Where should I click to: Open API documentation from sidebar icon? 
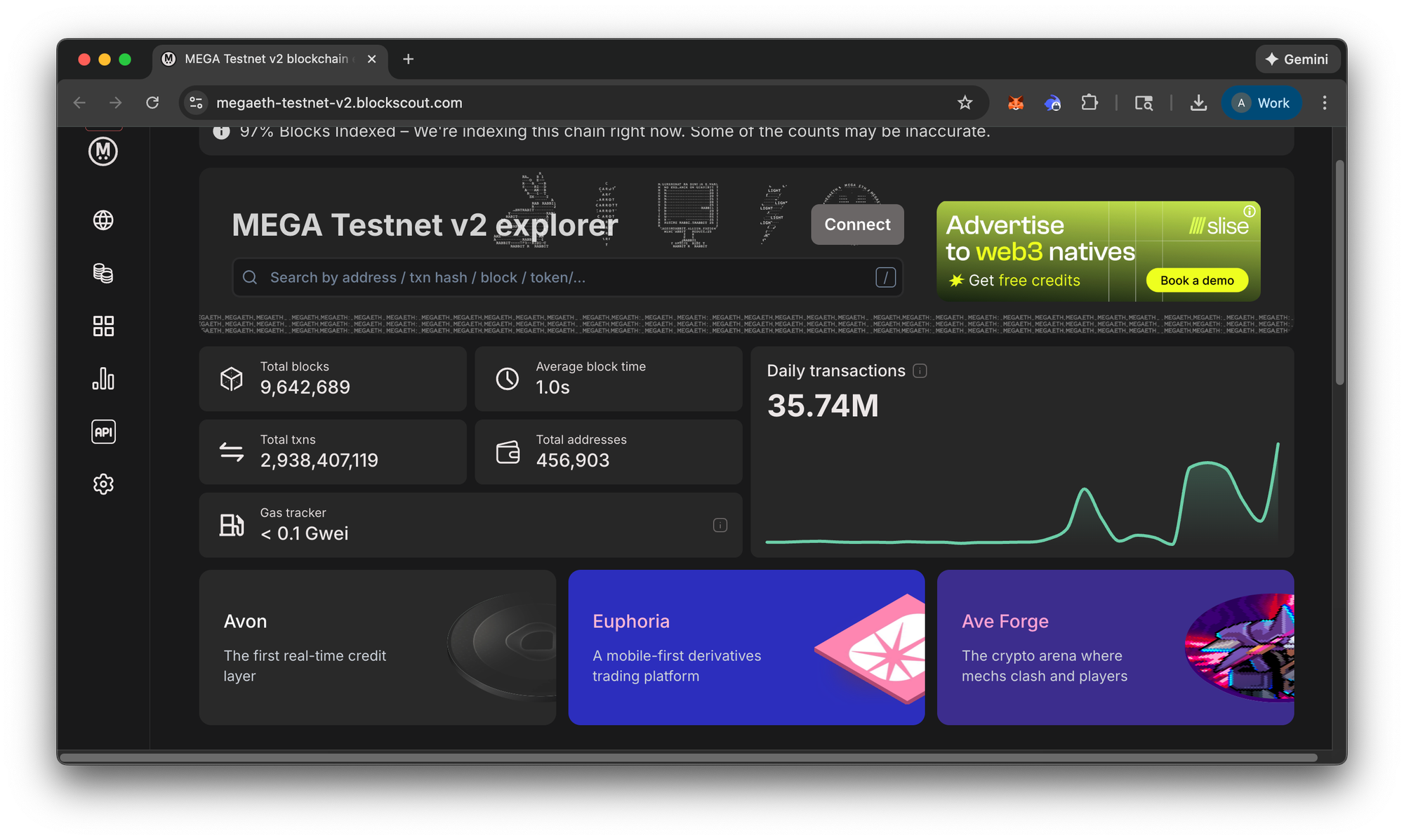tap(103, 431)
